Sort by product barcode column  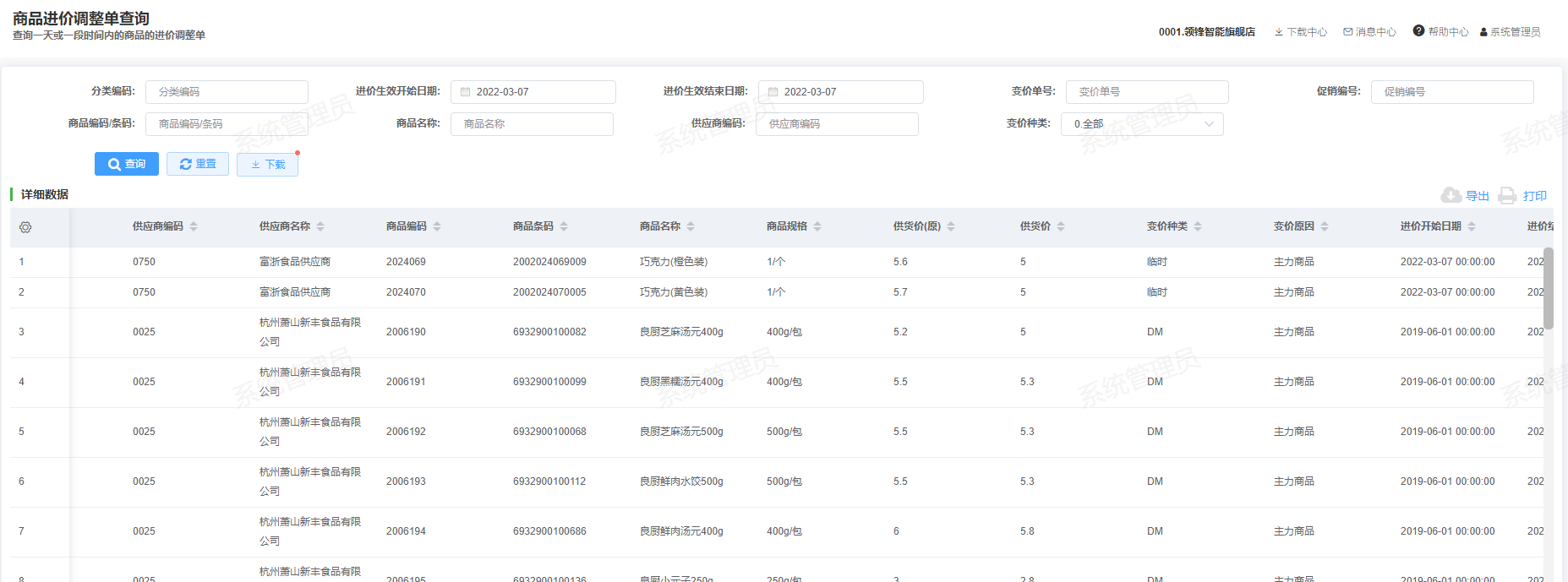[564, 226]
